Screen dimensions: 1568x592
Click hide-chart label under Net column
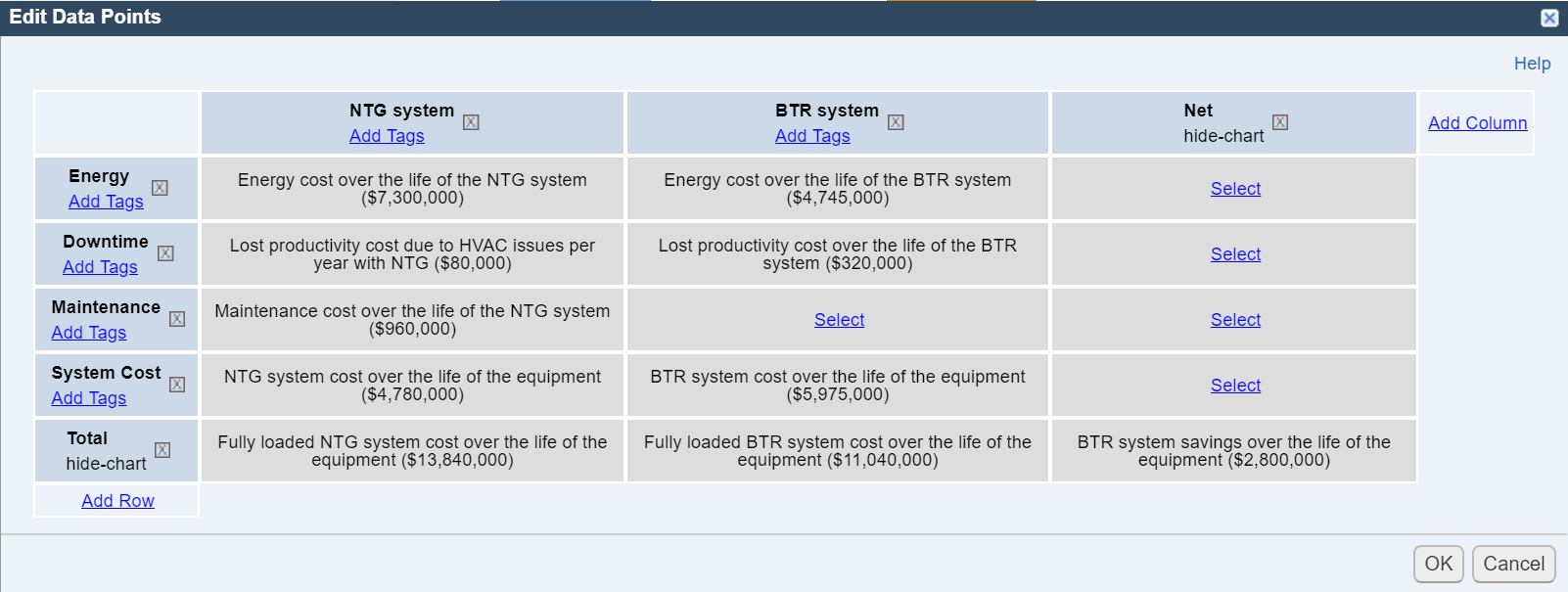(1223, 136)
